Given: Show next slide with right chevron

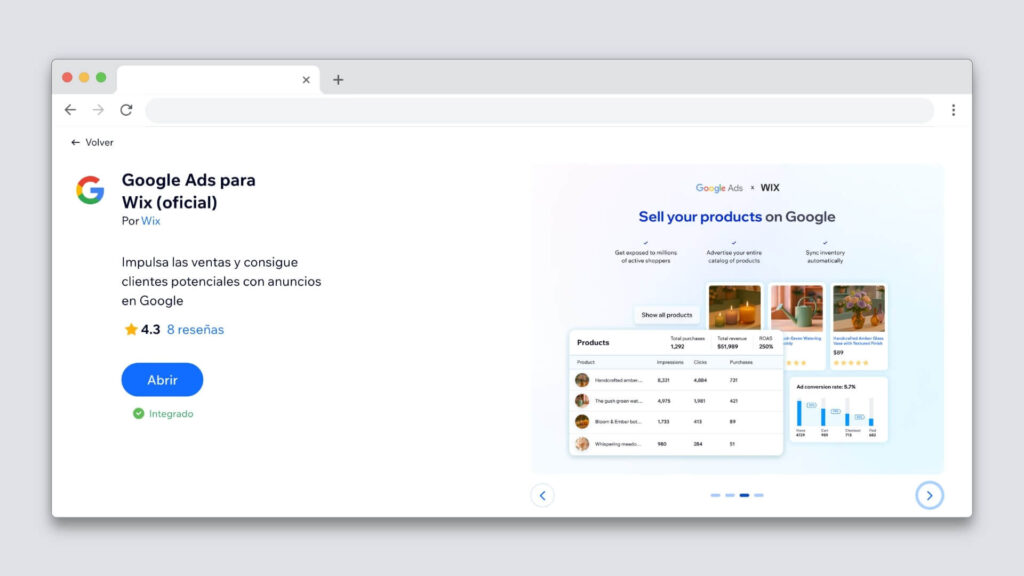Looking at the screenshot, I should tap(929, 496).
